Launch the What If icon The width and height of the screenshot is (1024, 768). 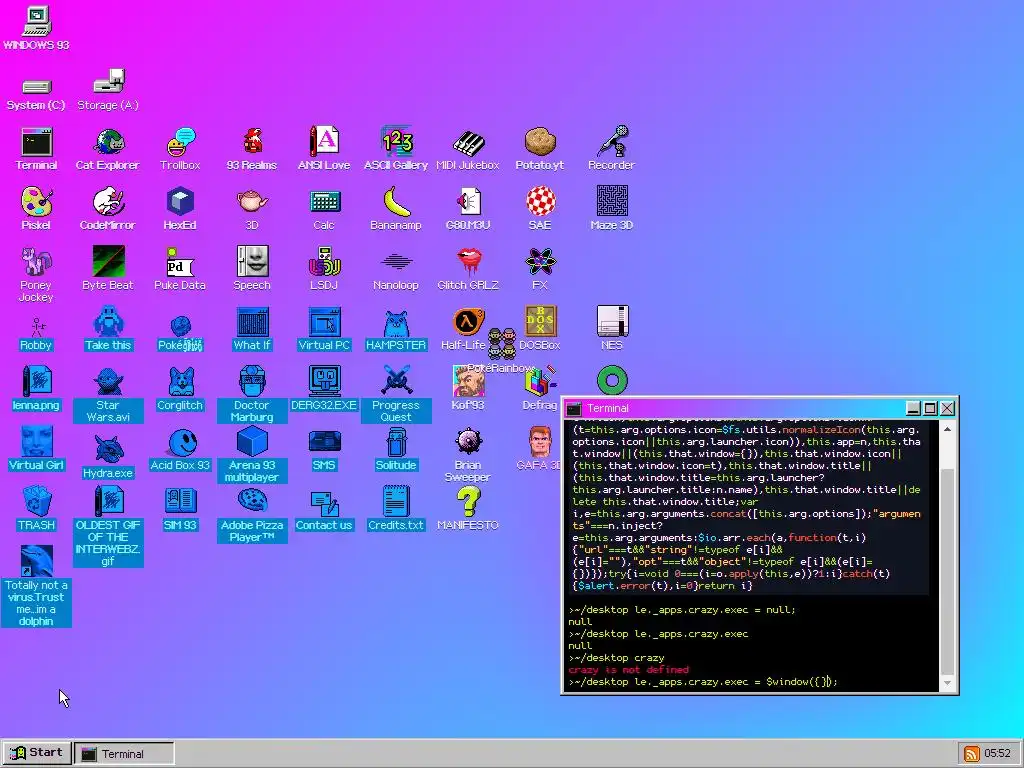pyautogui.click(x=252, y=328)
